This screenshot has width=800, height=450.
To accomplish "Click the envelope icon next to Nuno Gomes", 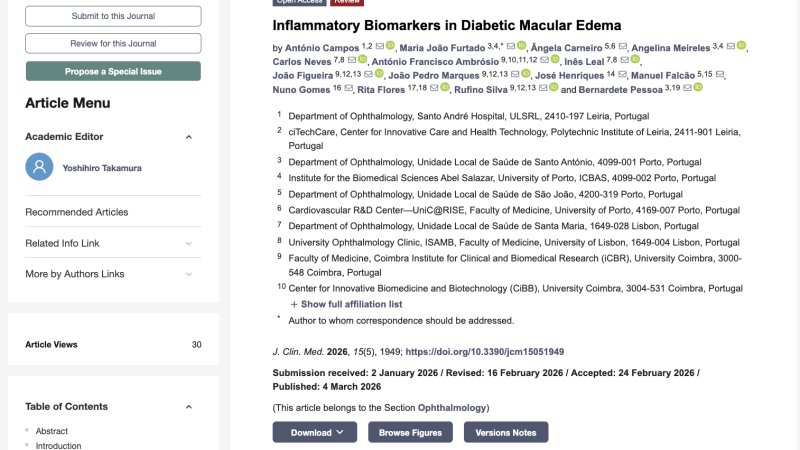I will [349, 88].
